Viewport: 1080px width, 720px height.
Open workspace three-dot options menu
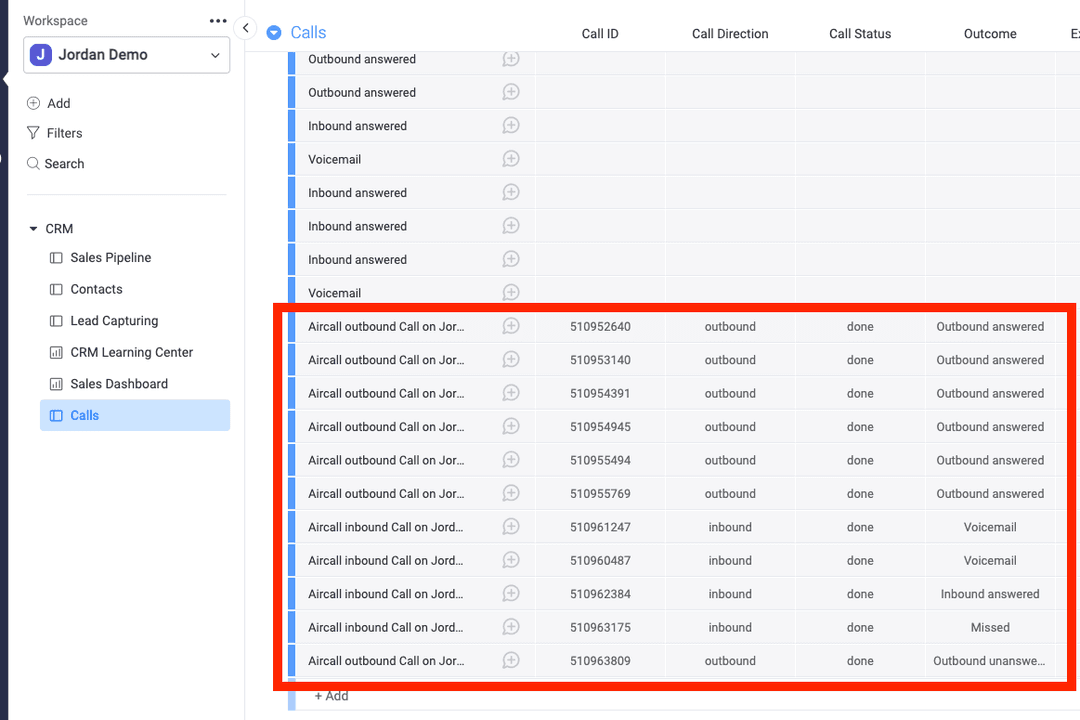tap(218, 21)
